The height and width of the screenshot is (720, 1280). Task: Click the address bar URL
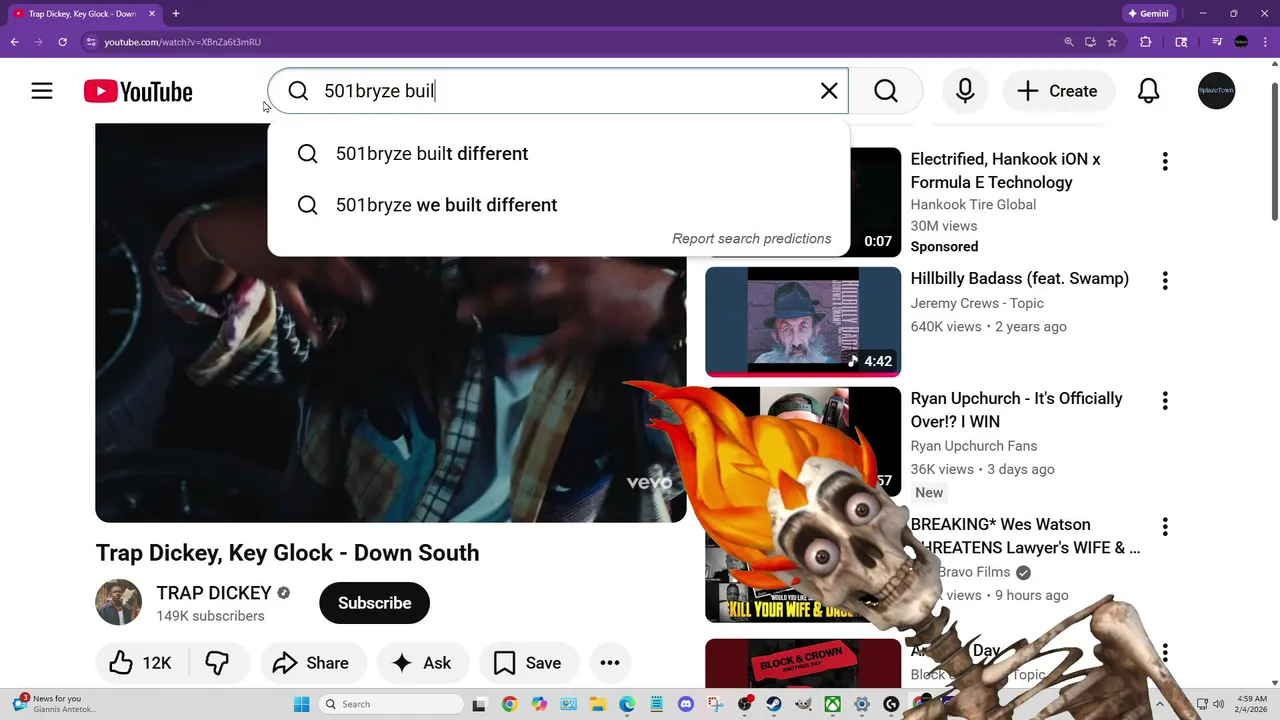point(183,42)
